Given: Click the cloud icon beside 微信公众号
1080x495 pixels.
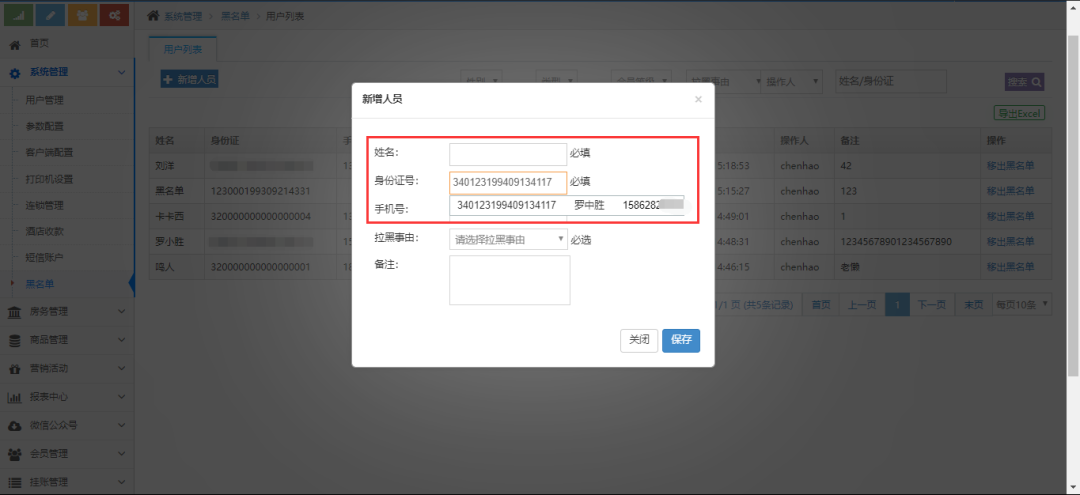Looking at the screenshot, I should tap(14, 426).
